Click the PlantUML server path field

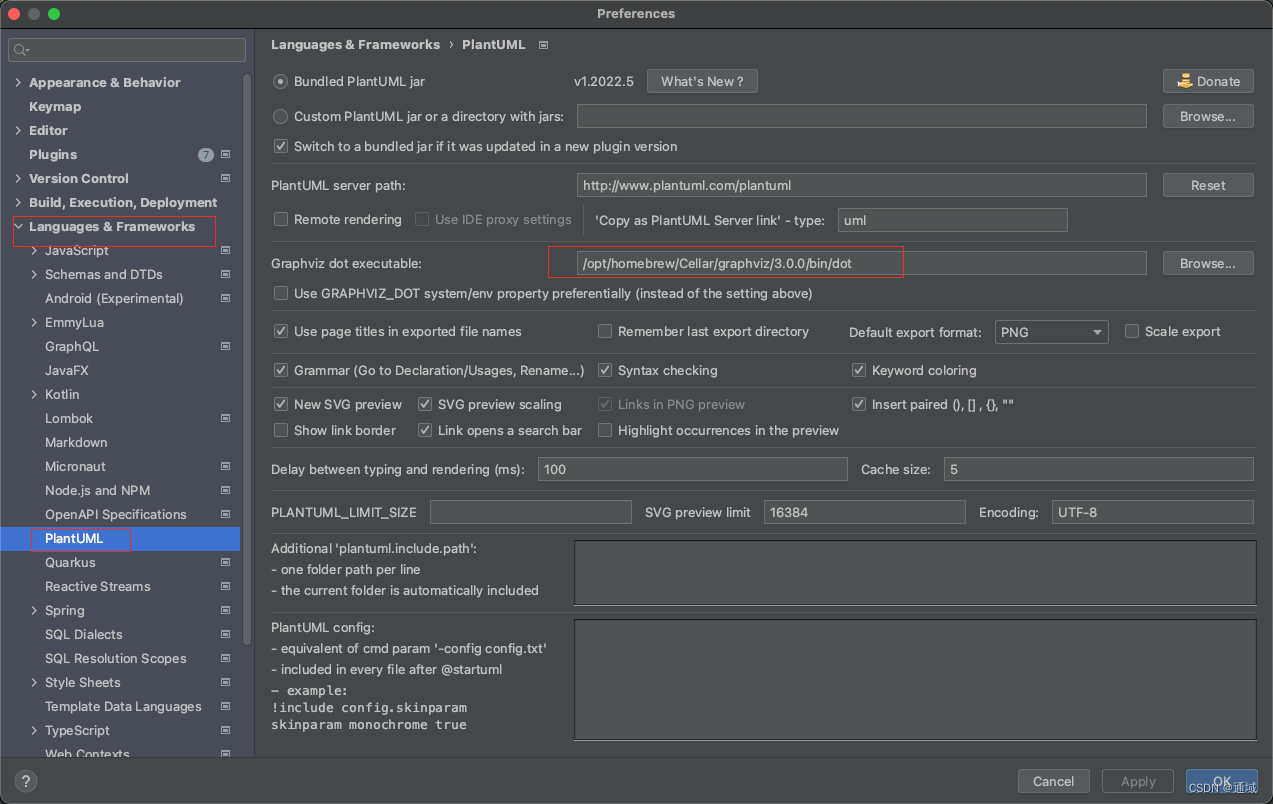tap(861, 185)
